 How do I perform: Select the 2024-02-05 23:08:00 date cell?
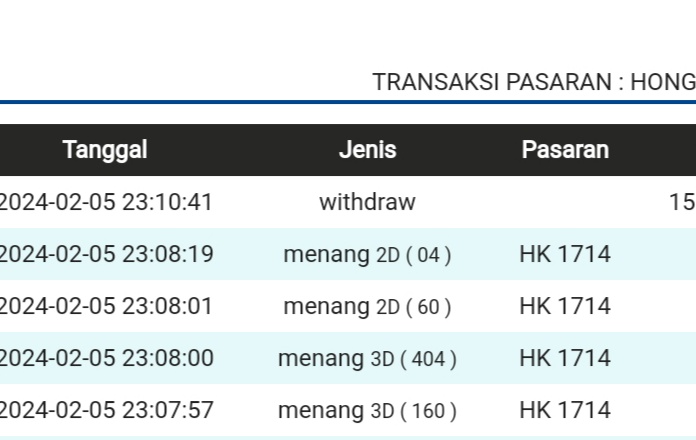(105, 358)
